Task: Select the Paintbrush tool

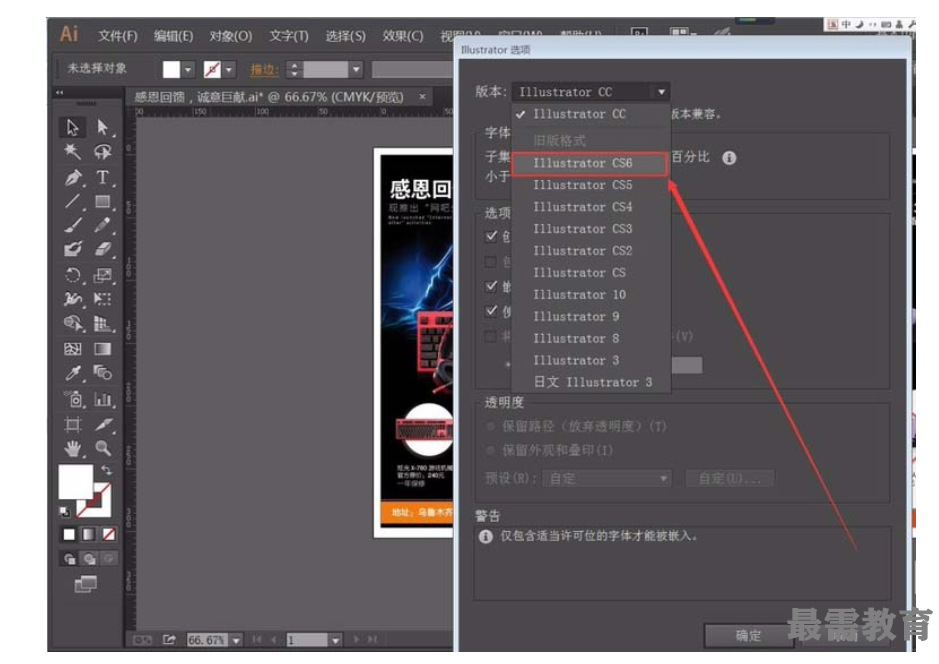Action: pos(72,225)
